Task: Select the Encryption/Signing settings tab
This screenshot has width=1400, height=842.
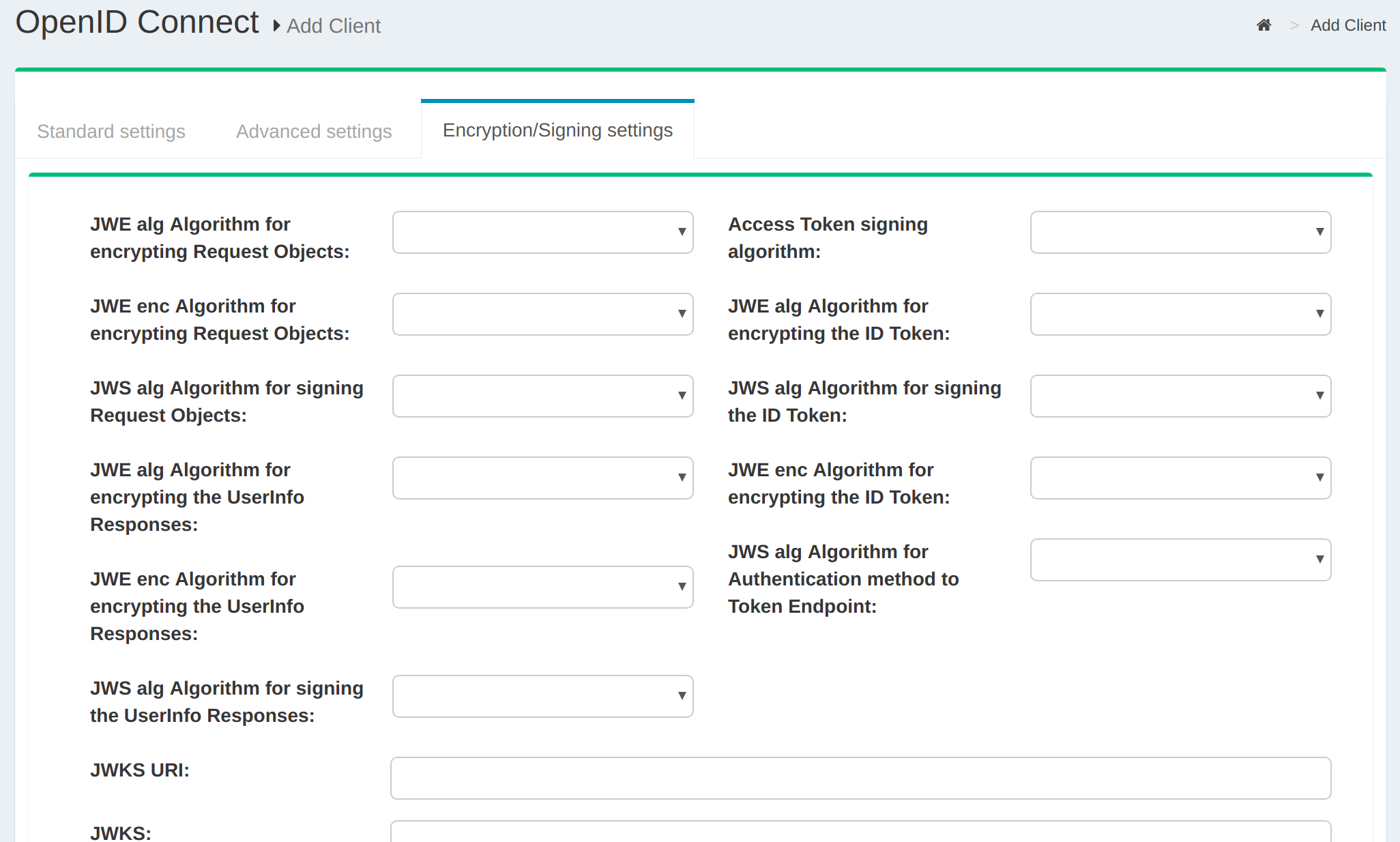Action: pyautogui.click(x=557, y=130)
